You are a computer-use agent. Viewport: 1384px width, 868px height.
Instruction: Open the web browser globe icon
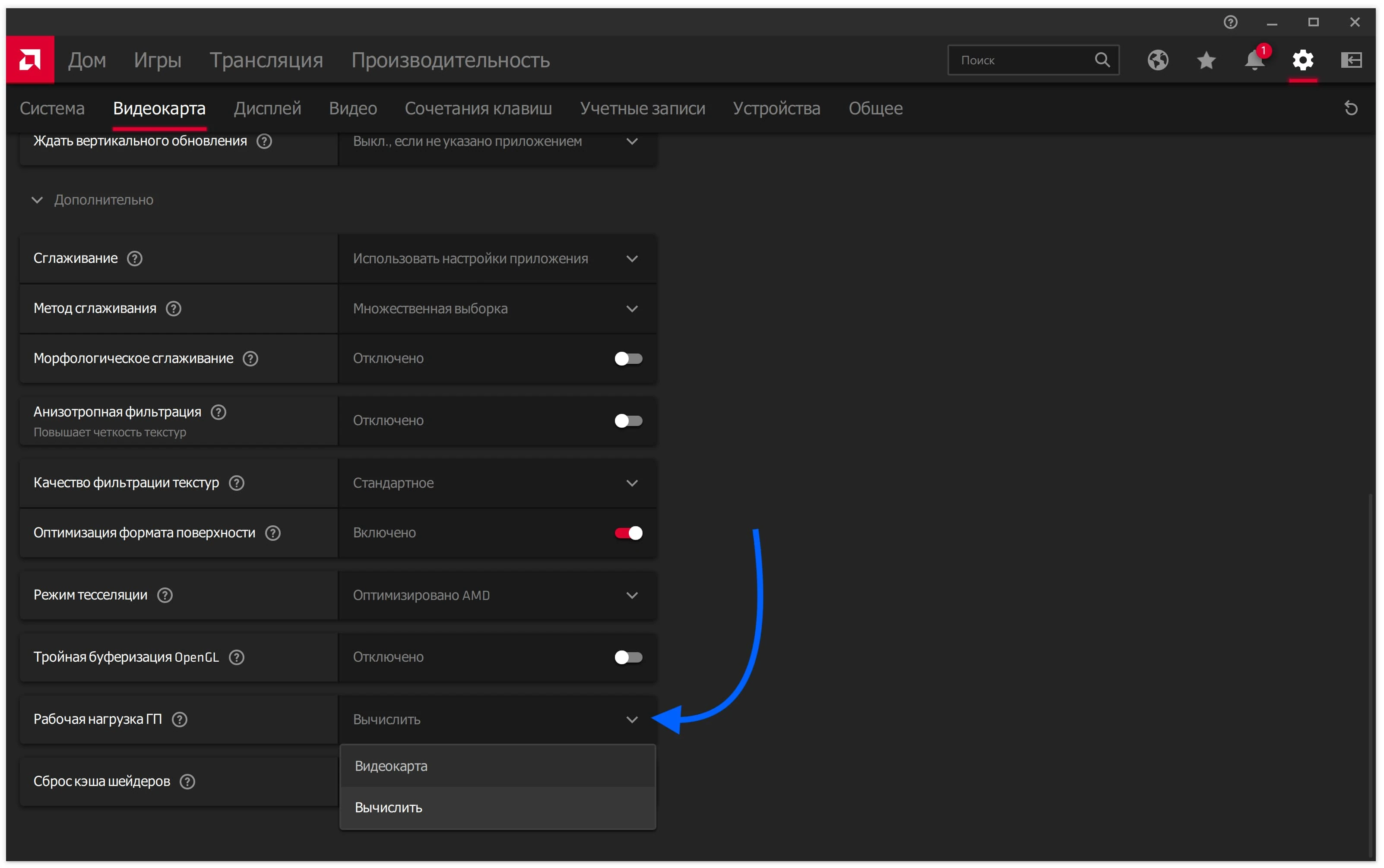(1157, 60)
